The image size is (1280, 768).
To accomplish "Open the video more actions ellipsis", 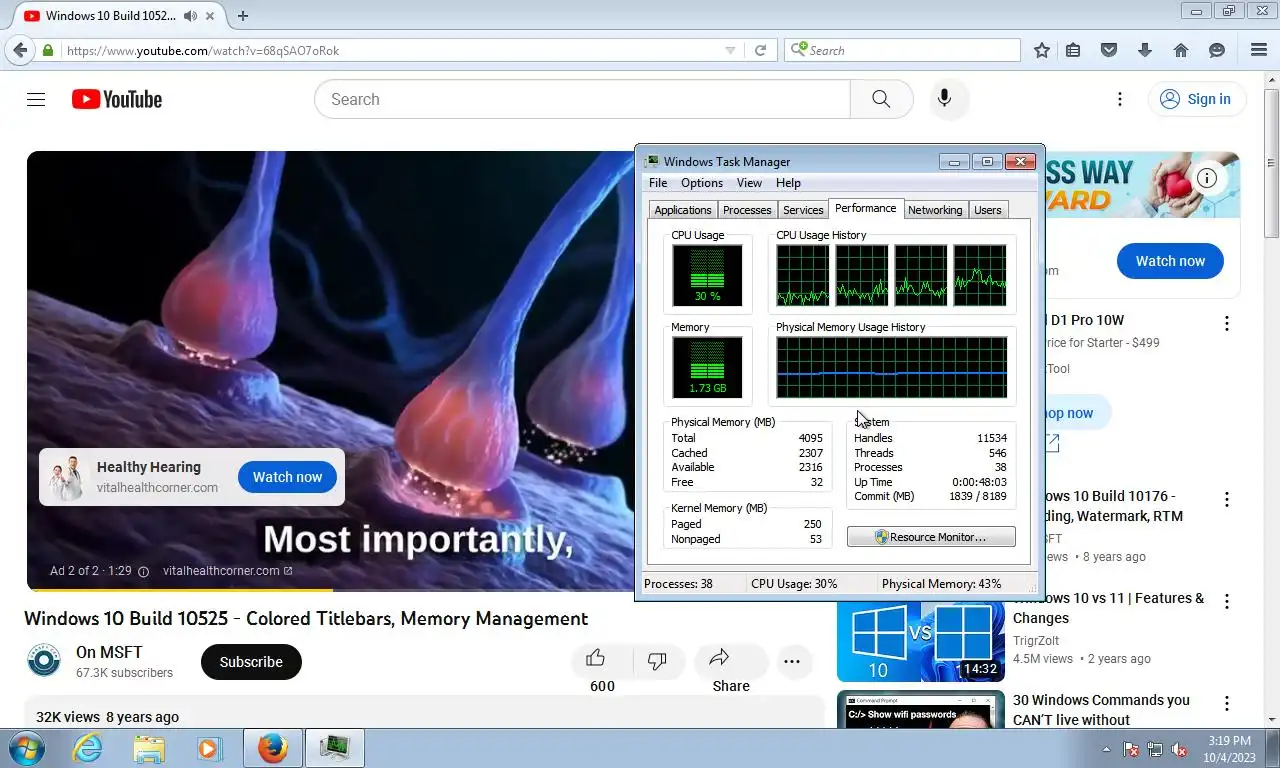I will pyautogui.click(x=792, y=661).
